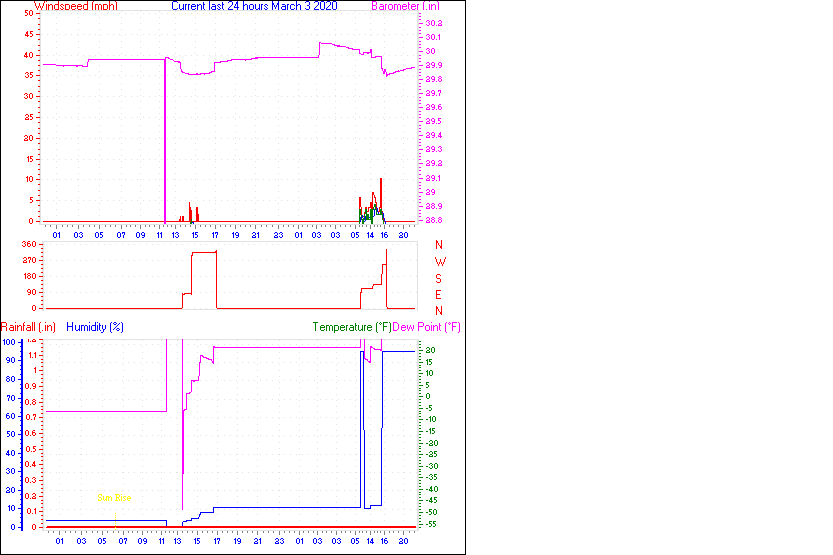
Task: Click the Humidity (%) label
Action: click(x=95, y=327)
